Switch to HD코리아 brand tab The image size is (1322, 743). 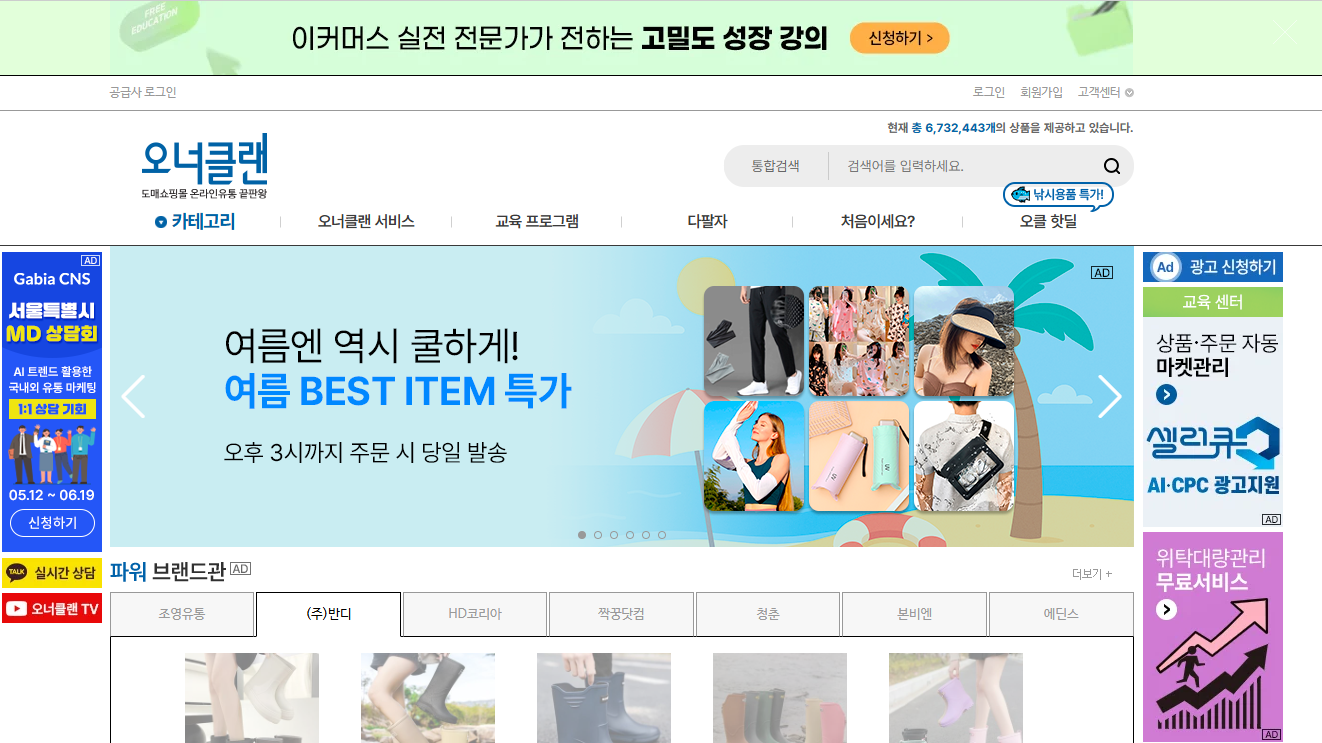pos(475,614)
